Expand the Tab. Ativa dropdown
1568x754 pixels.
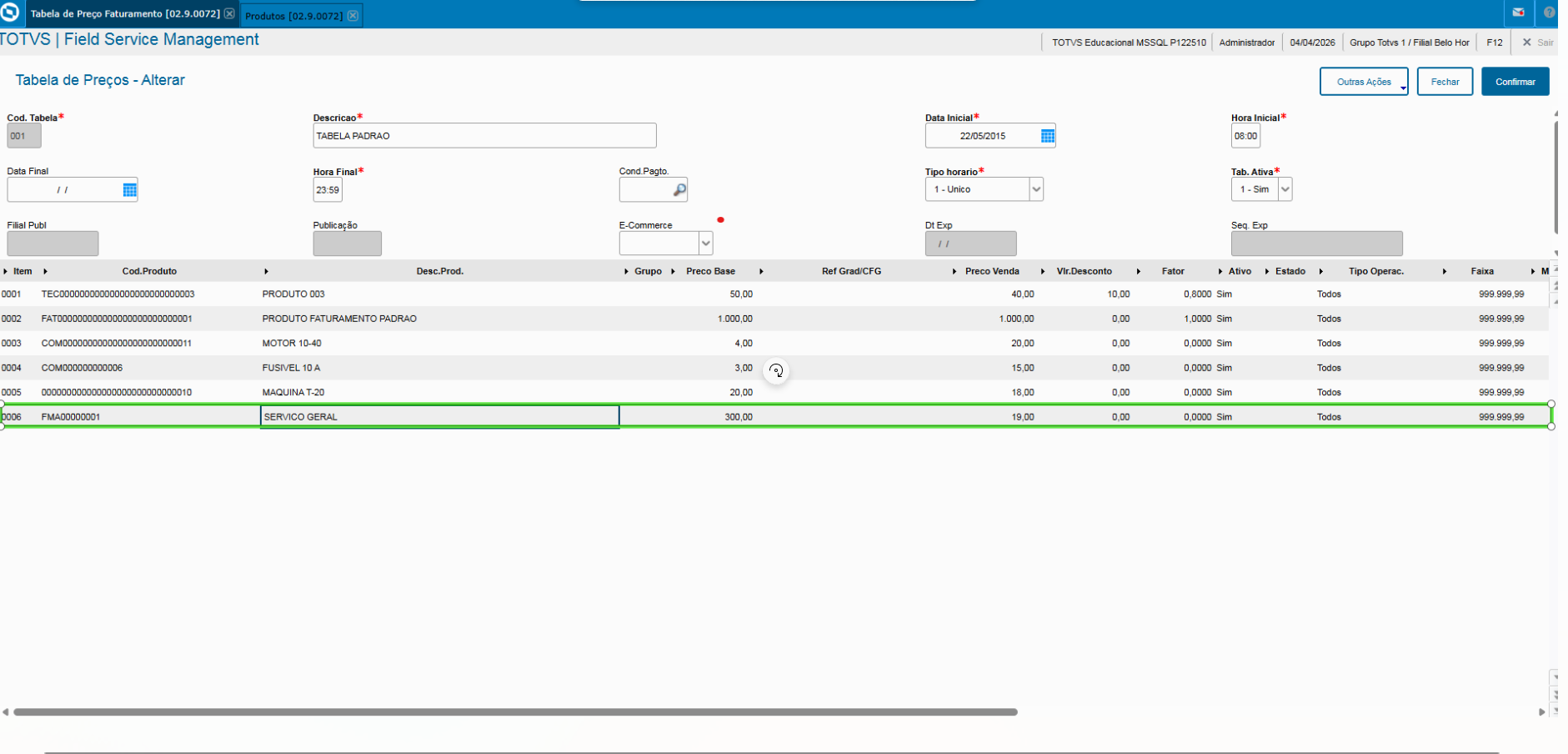(1285, 189)
